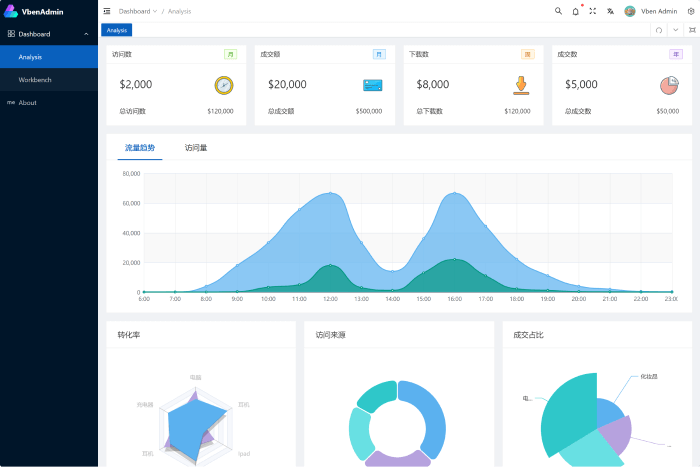700x467 pixels.
Task: Open Workbench in the sidebar
Action: pos(49,79)
